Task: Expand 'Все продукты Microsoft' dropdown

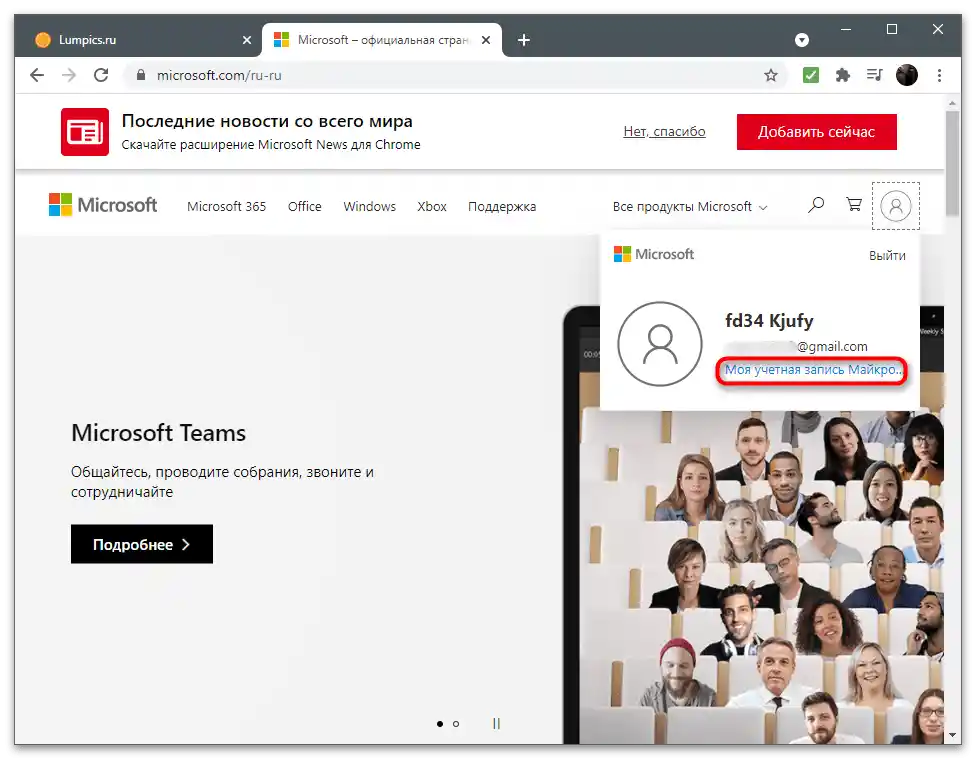Action: tap(690, 206)
